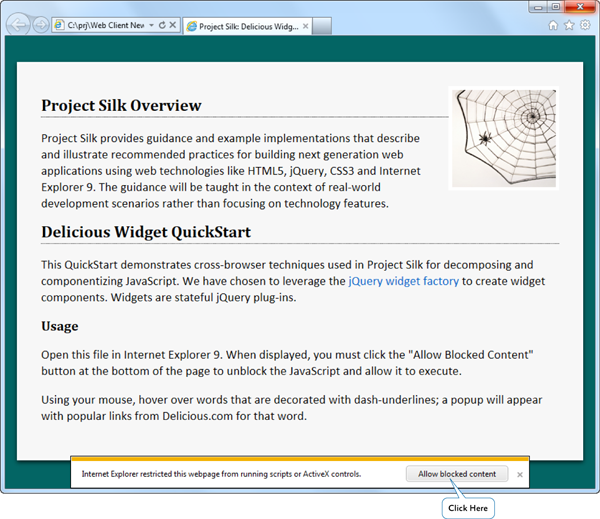Click the Usage heading

point(60,326)
